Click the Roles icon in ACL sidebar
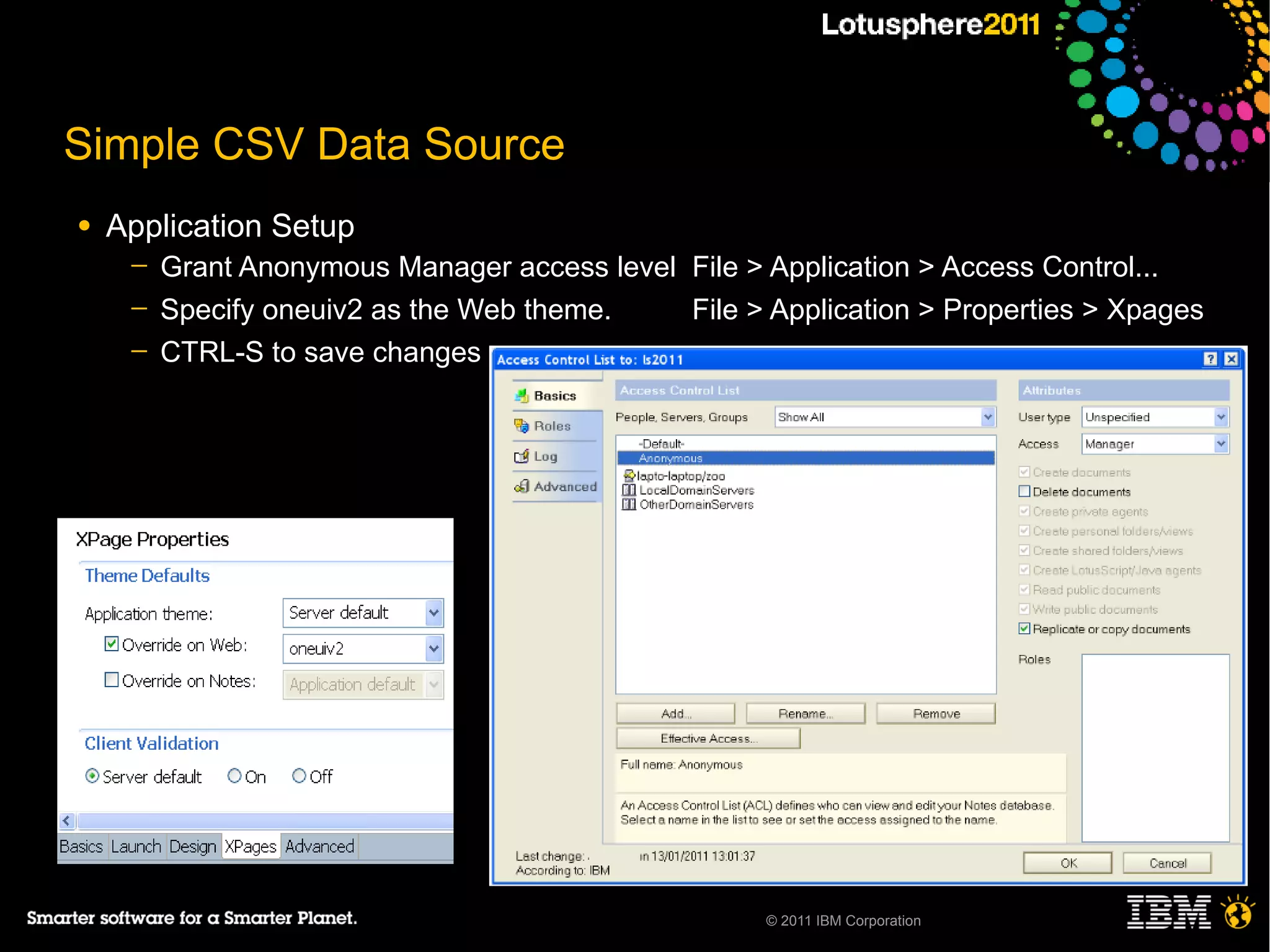 (x=522, y=426)
